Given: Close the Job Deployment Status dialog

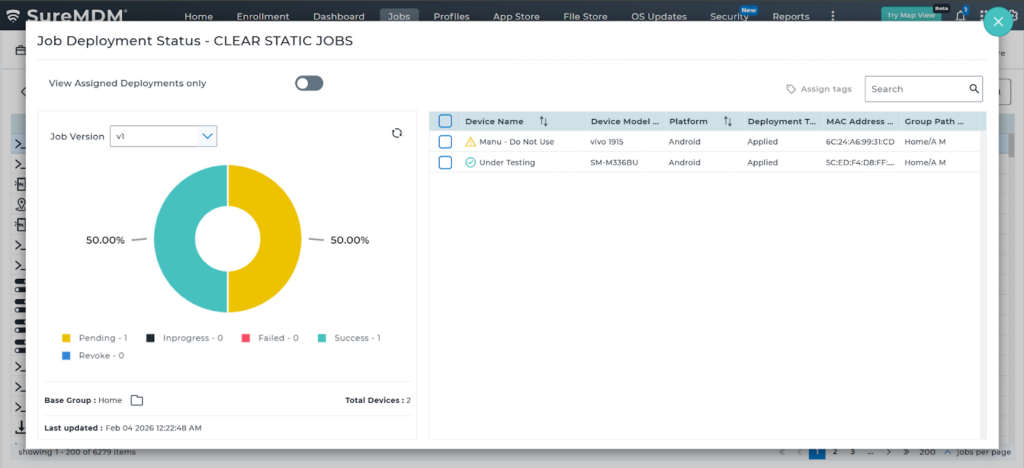Looking at the screenshot, I should click(x=997, y=21).
